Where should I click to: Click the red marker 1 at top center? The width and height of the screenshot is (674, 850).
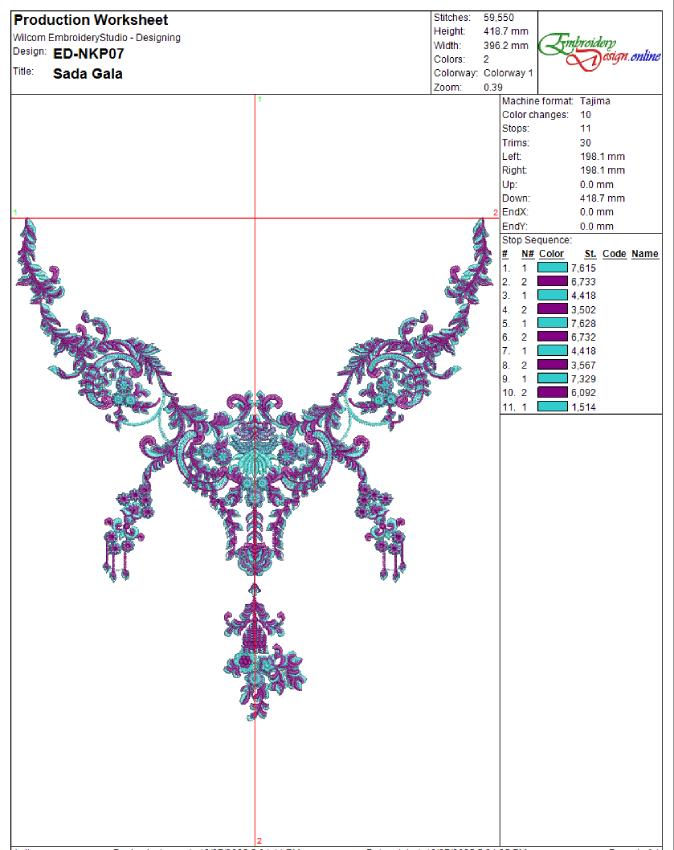[x=259, y=101]
